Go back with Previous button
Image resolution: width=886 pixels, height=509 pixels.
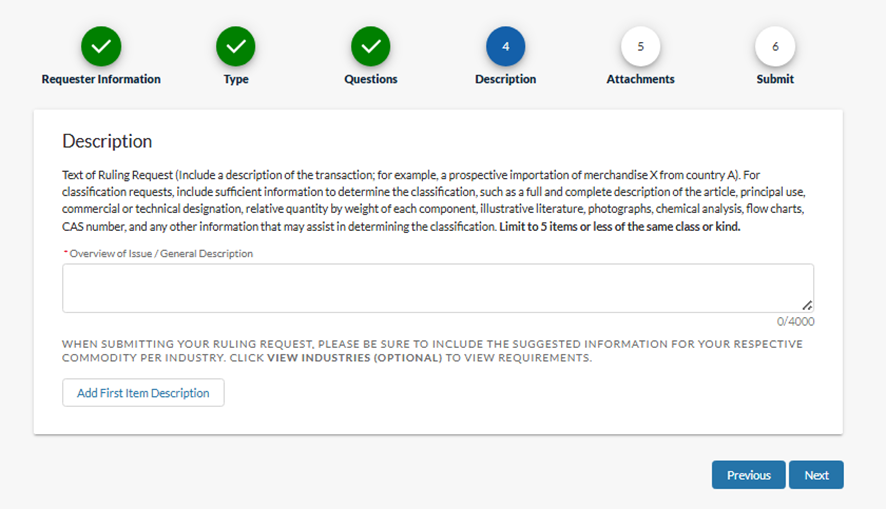point(749,475)
